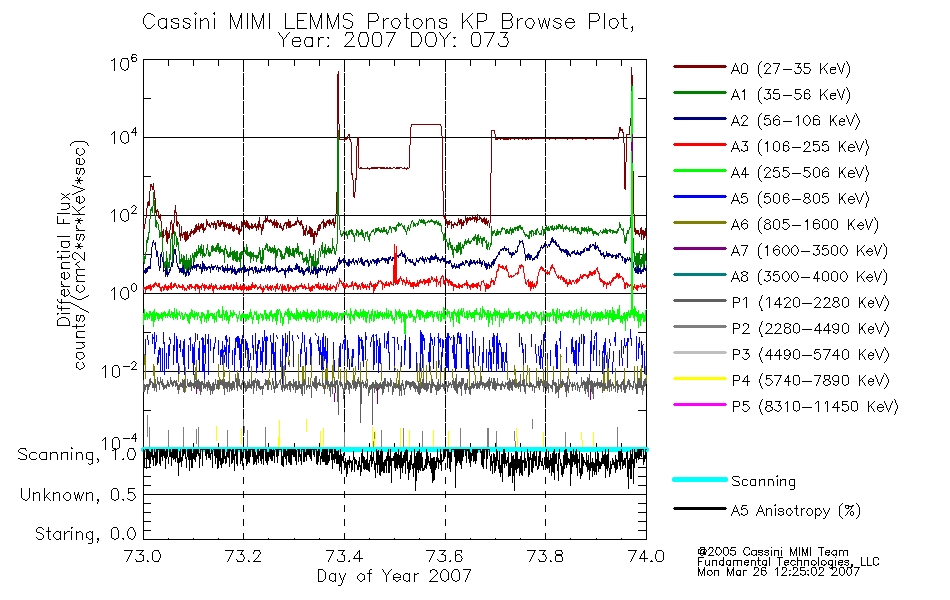Click the Scanning, 1.0 axis label
The width and height of the screenshot is (950, 600).
(77, 455)
